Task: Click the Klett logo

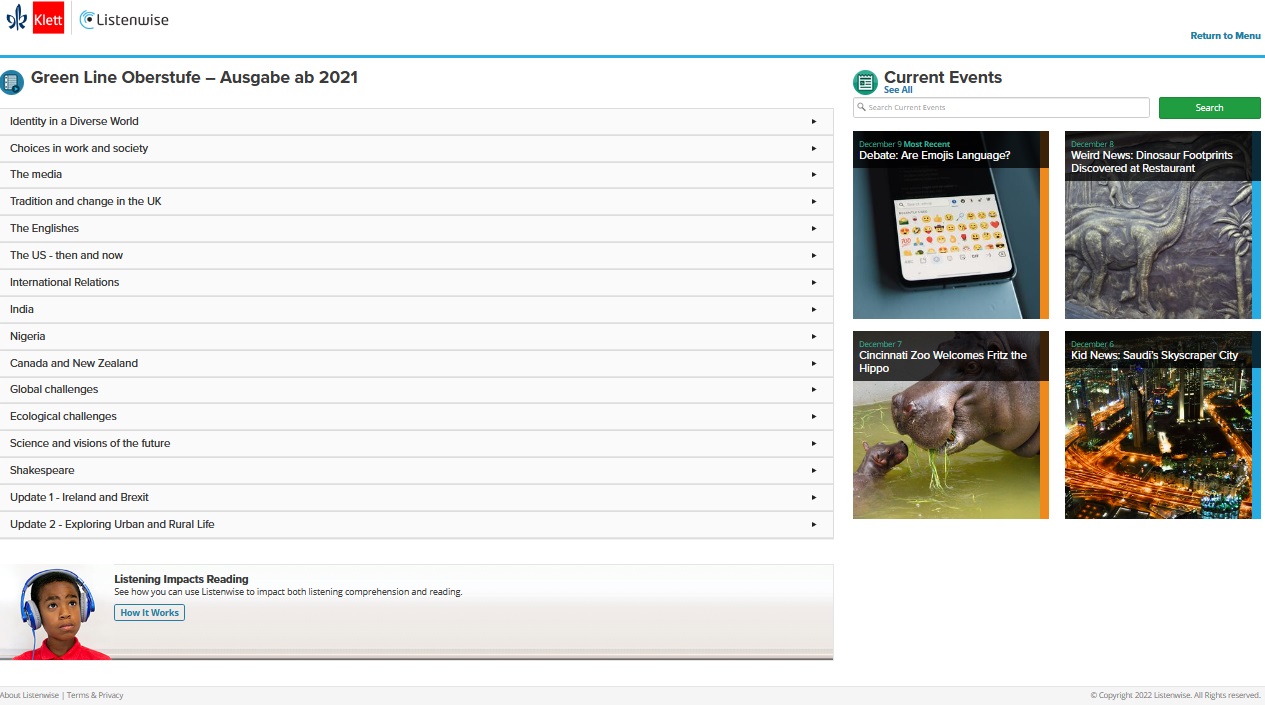Action: click(x=36, y=18)
